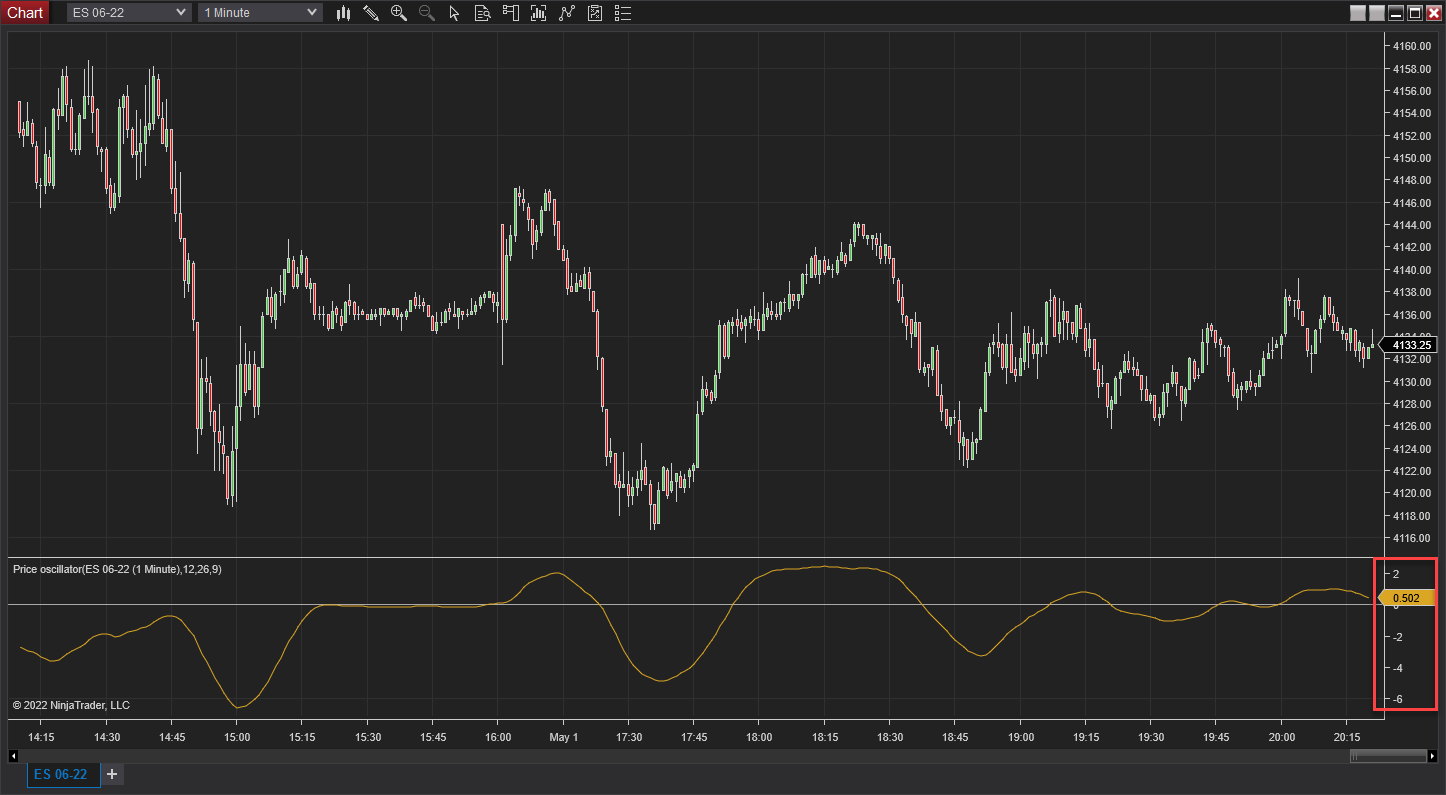Expand the instrument selector chevron
The height and width of the screenshot is (795, 1446).
(180, 12)
